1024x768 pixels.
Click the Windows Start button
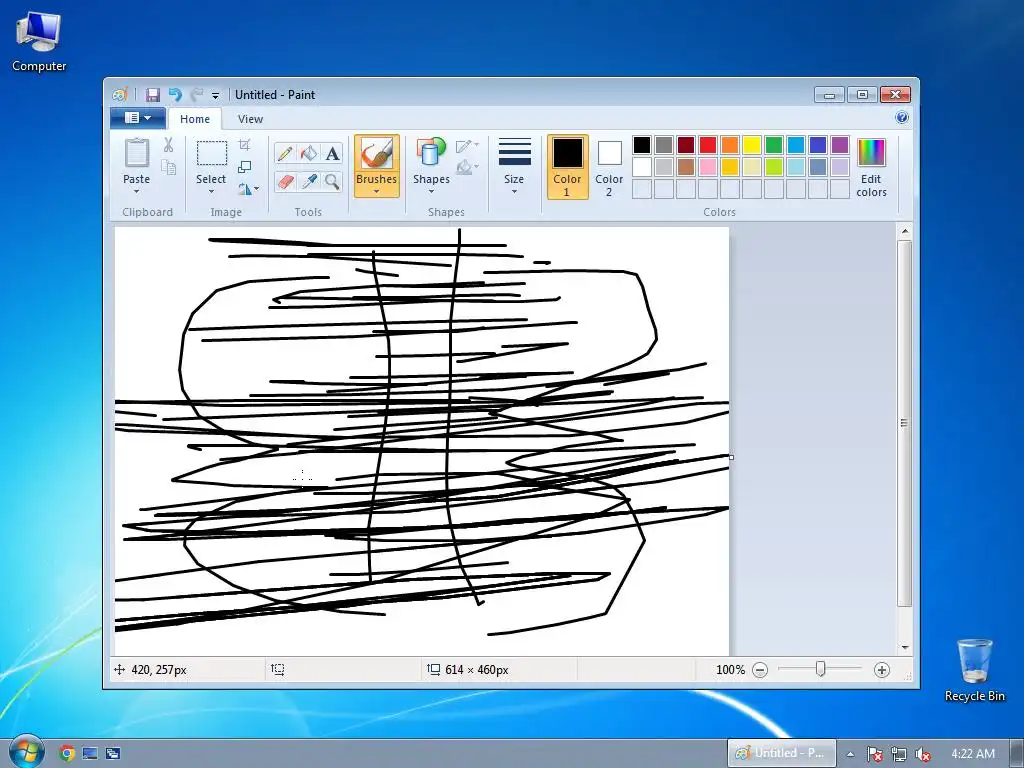26,752
